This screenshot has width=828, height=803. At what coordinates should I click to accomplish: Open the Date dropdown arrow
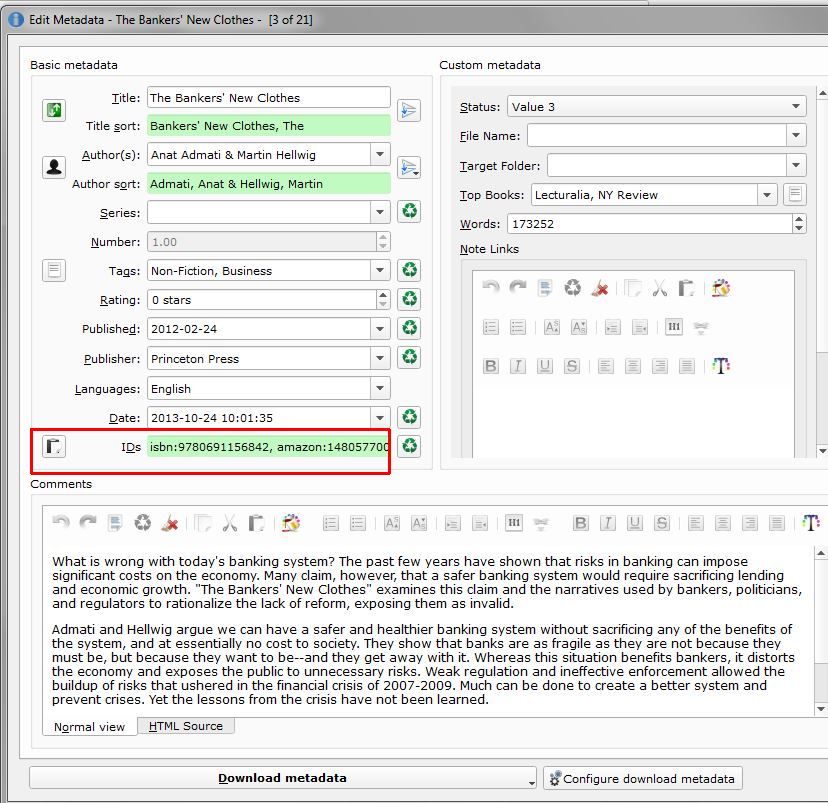(380, 418)
